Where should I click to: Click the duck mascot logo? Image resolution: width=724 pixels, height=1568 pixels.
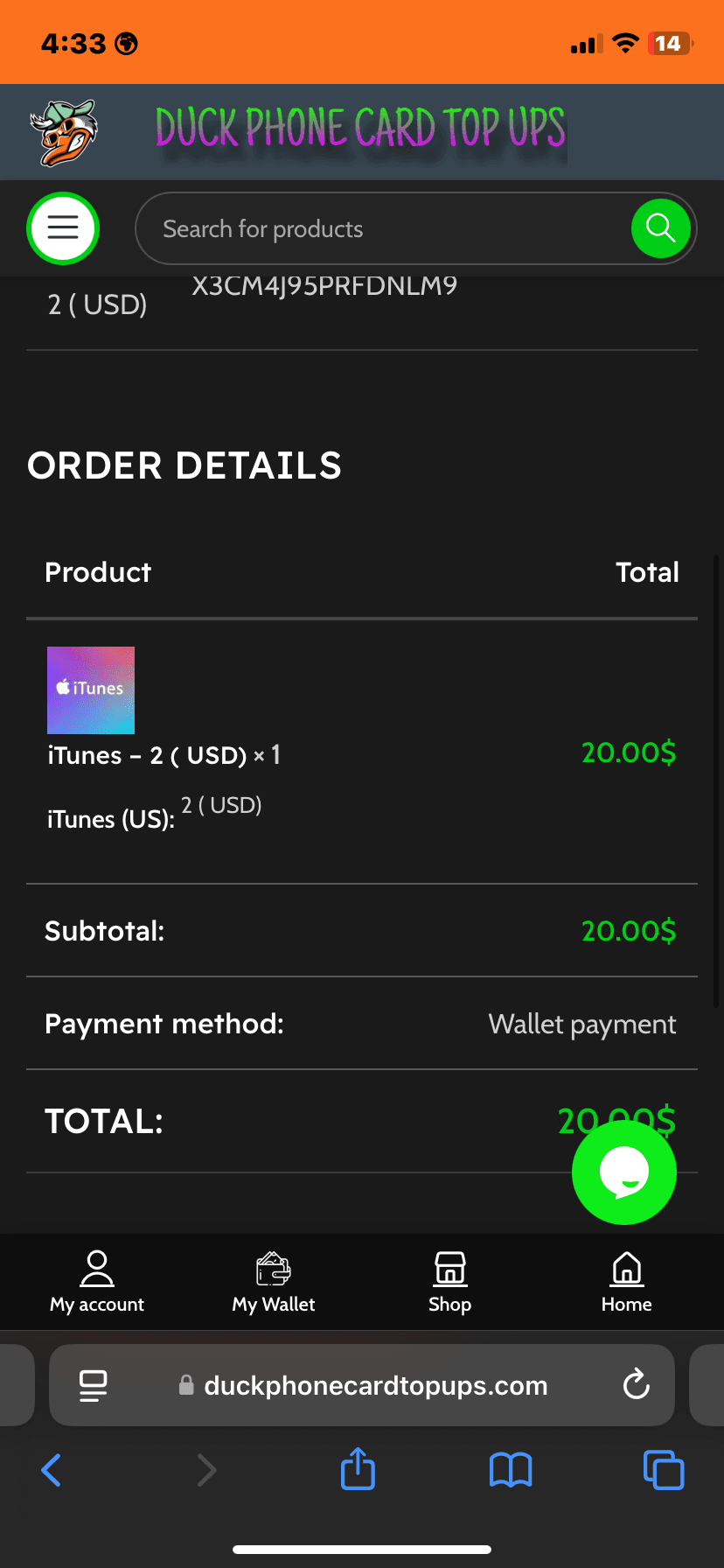coord(63,132)
